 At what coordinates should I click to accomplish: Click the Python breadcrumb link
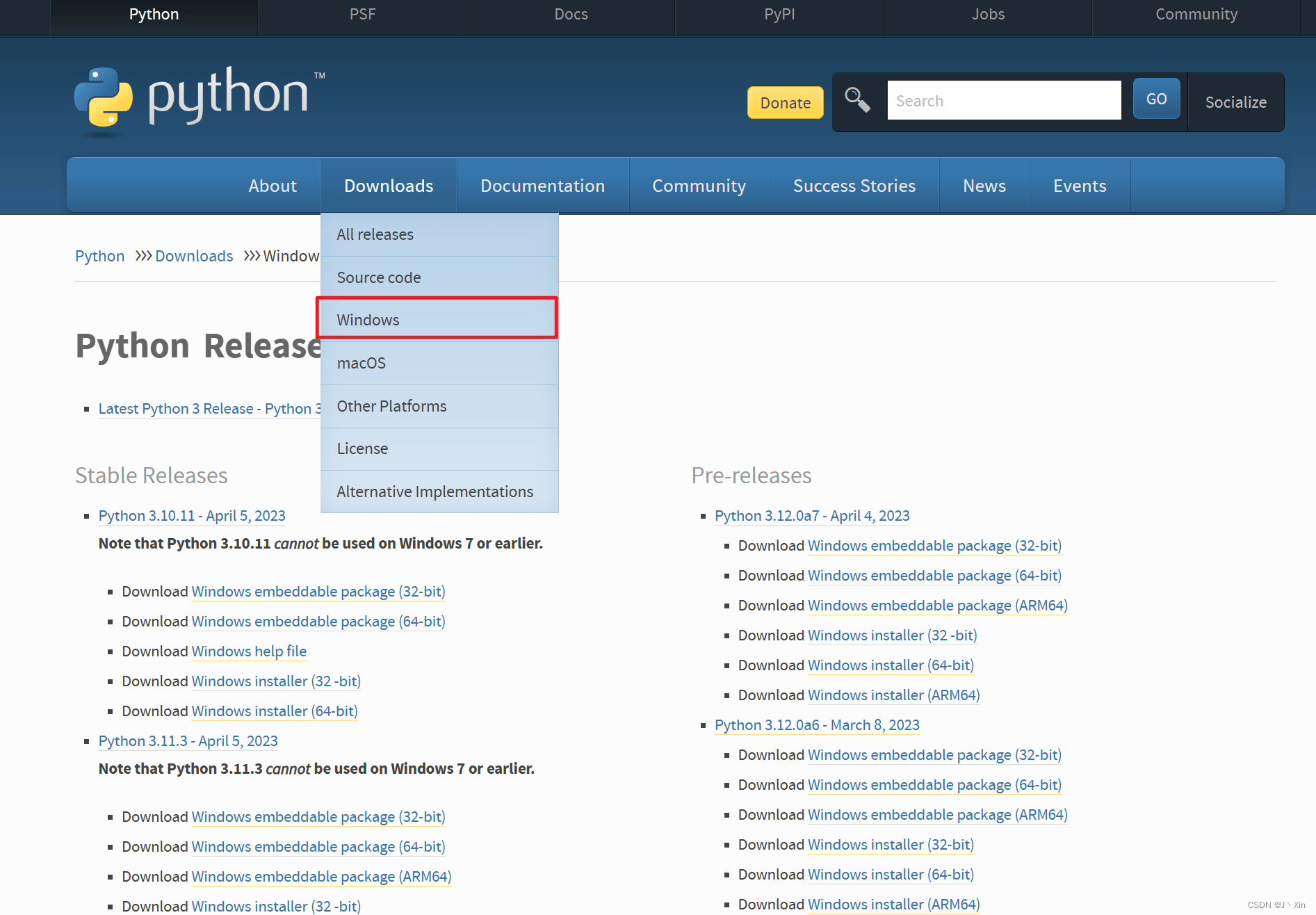coord(99,256)
